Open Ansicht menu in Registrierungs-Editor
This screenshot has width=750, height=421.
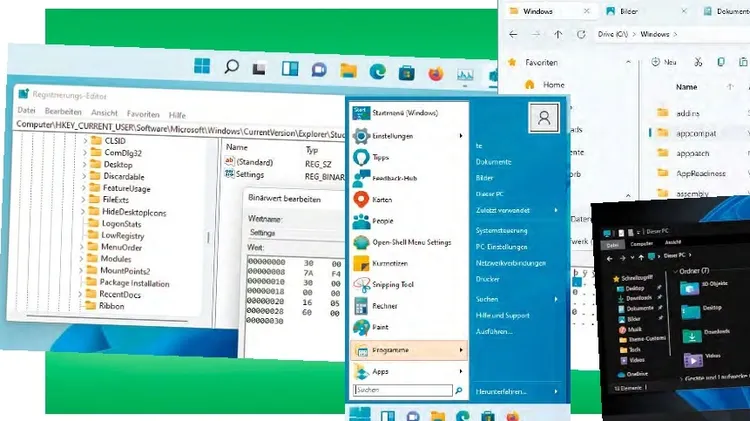pyautogui.click(x=104, y=113)
